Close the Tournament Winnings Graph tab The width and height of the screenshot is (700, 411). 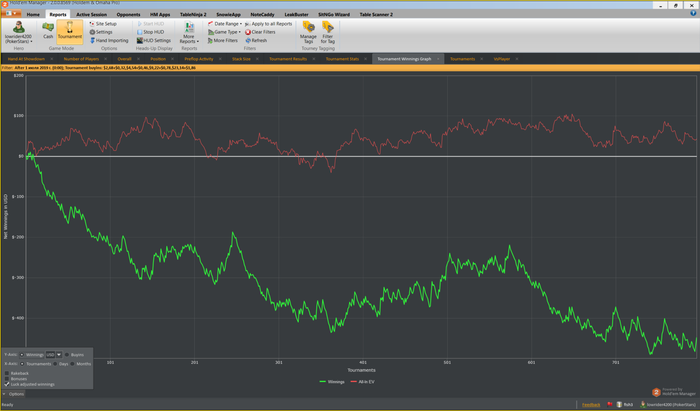click(x=438, y=59)
